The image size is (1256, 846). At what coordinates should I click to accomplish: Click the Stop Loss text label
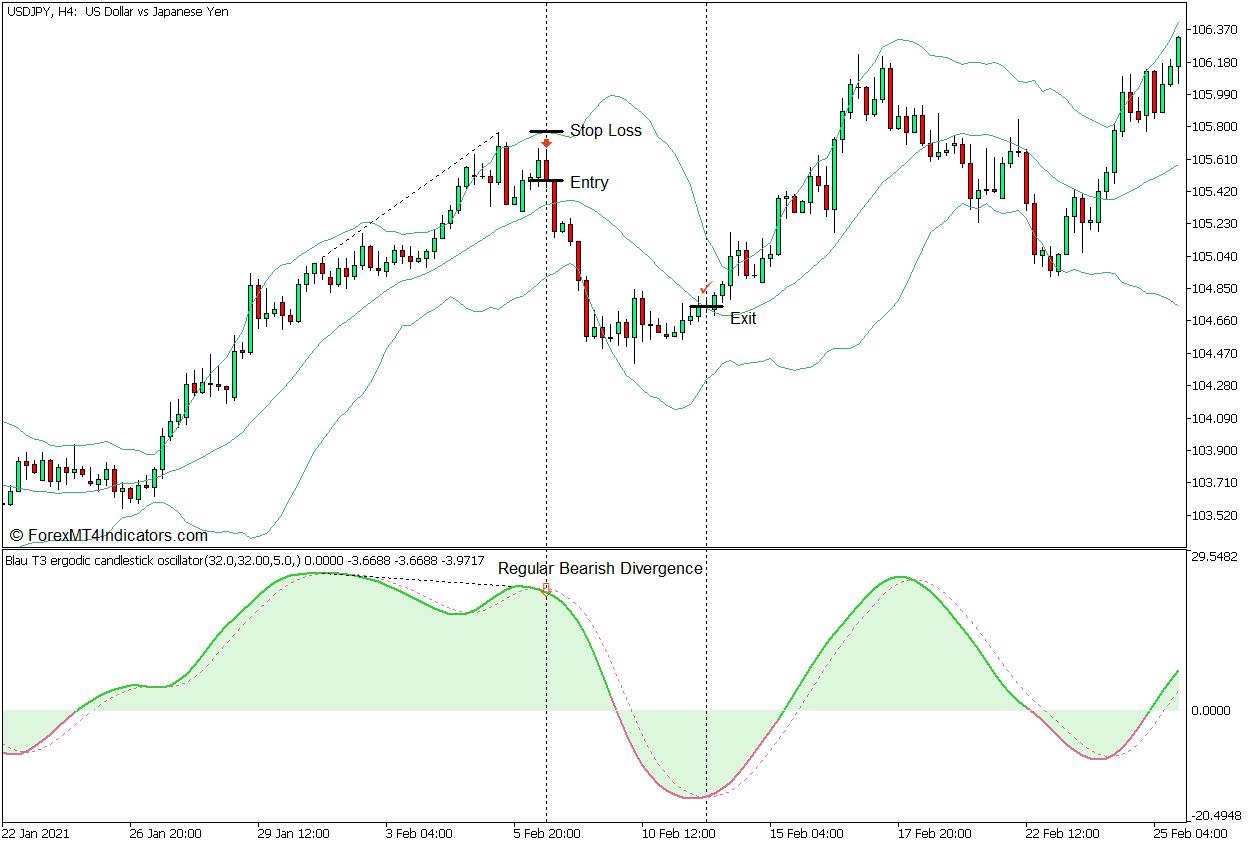click(x=606, y=130)
